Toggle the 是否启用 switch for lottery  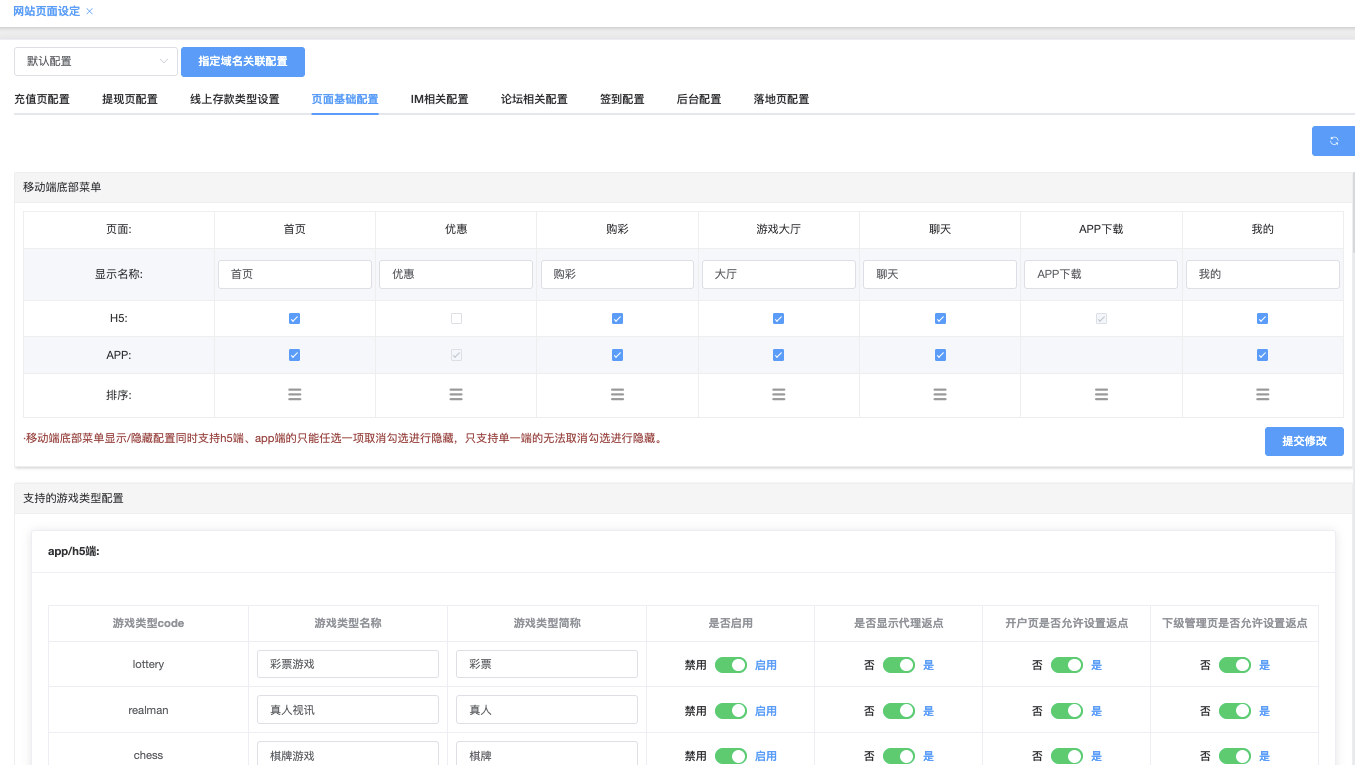pyautogui.click(x=731, y=665)
